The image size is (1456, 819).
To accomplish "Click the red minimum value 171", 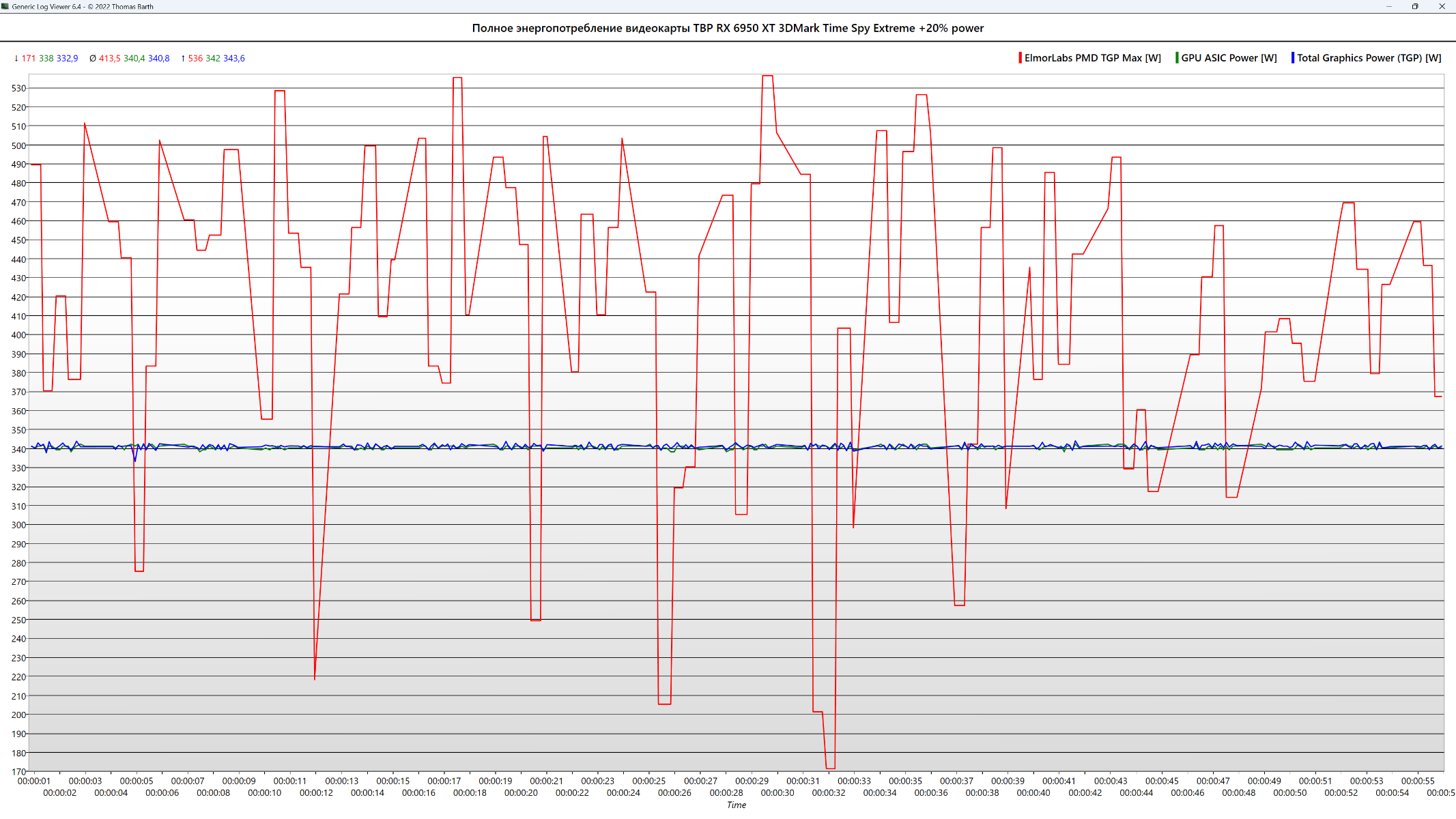I will (x=29, y=59).
